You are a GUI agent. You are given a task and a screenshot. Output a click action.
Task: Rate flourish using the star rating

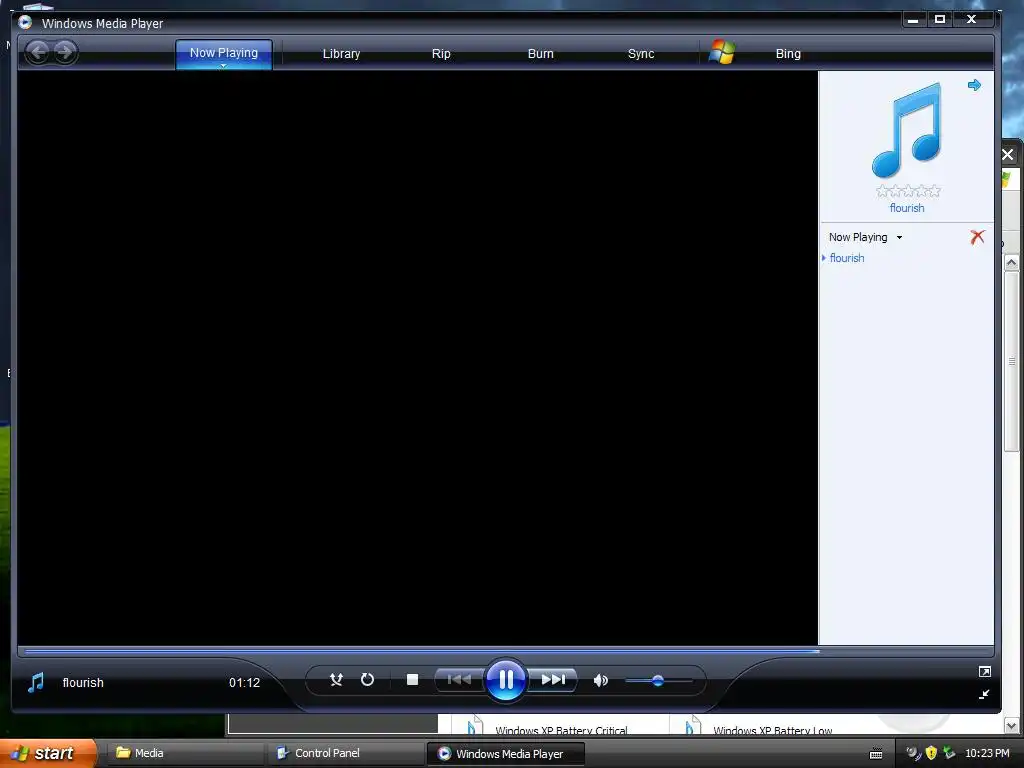(x=908, y=191)
